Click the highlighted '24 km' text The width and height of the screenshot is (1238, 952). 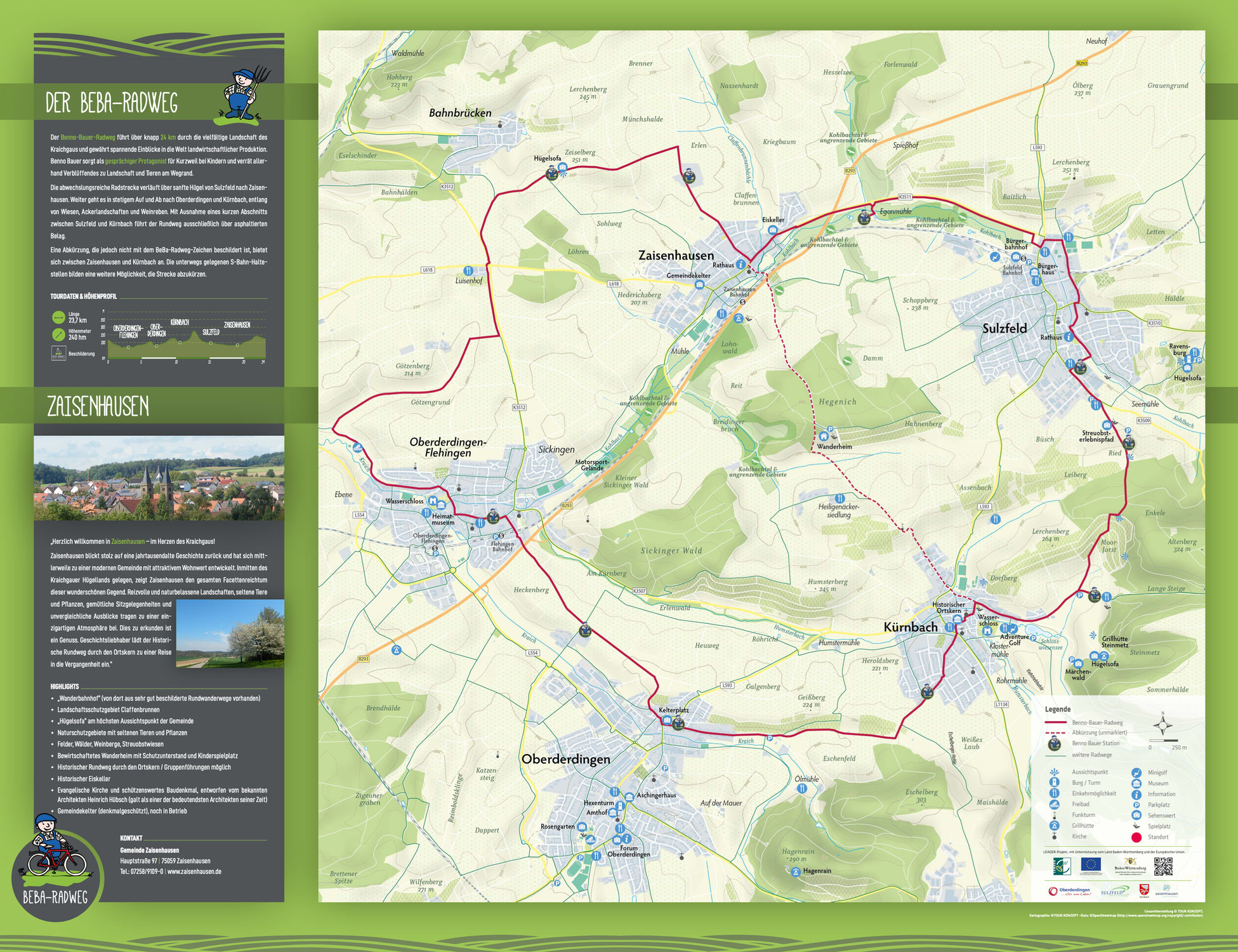(x=168, y=137)
